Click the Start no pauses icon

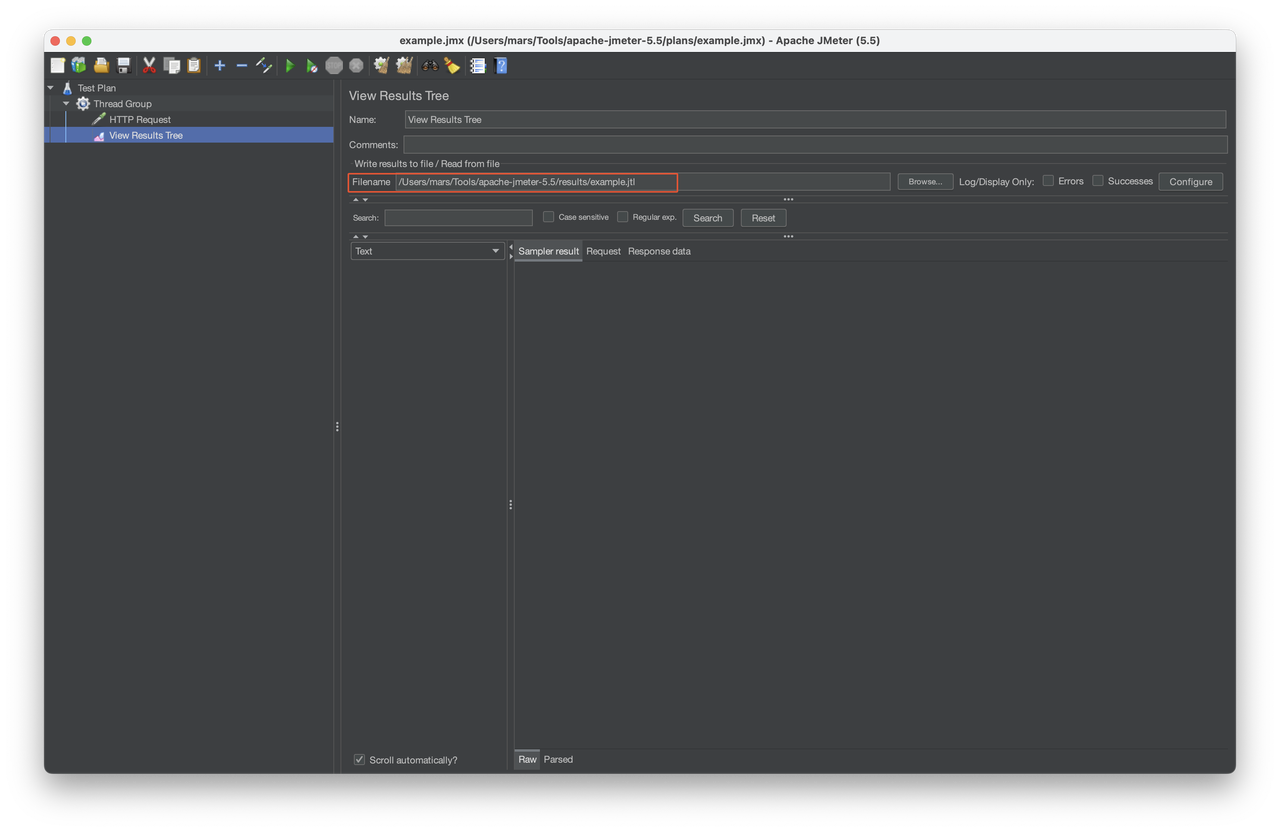pyautogui.click(x=312, y=66)
